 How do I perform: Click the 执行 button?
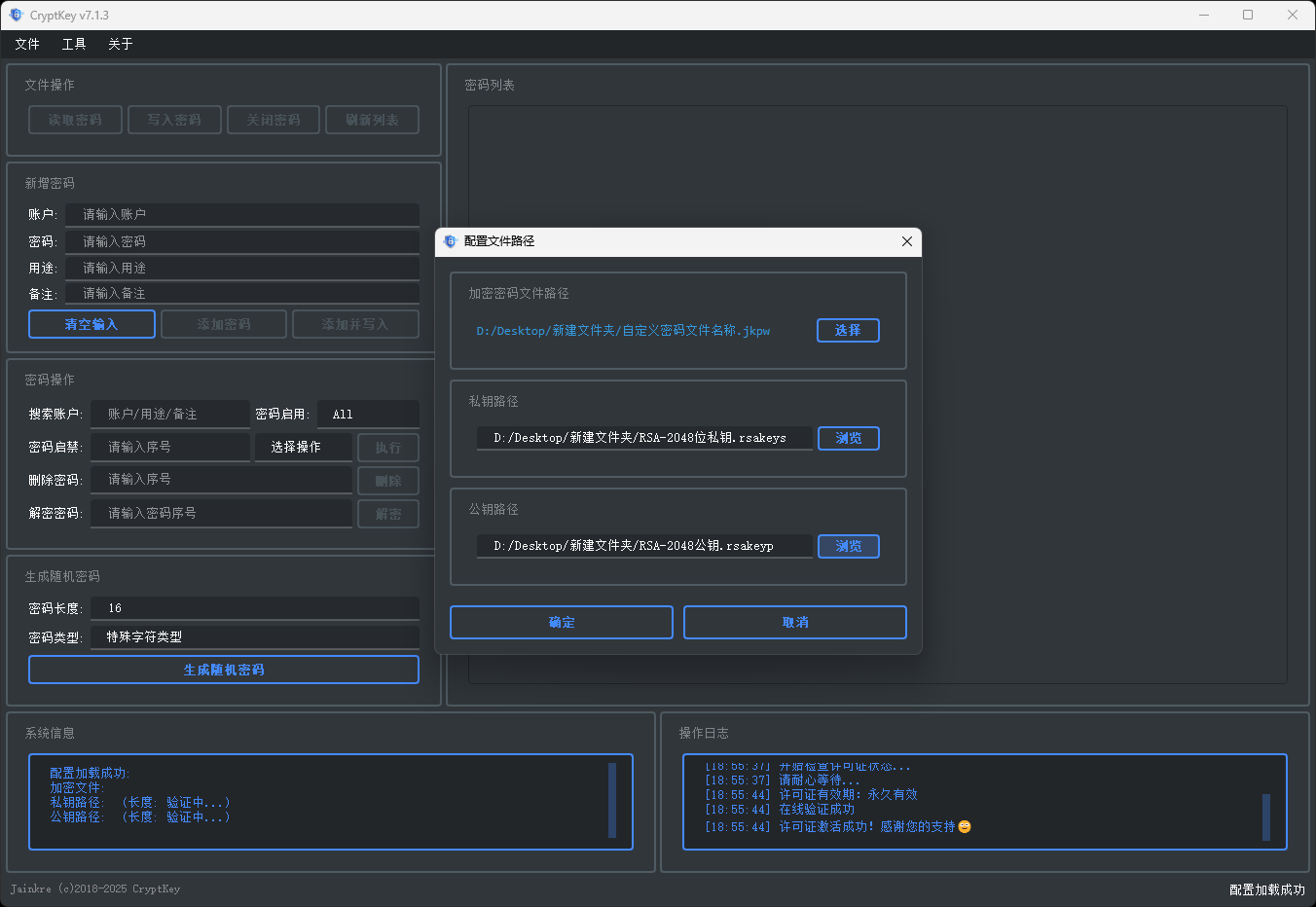[388, 448]
